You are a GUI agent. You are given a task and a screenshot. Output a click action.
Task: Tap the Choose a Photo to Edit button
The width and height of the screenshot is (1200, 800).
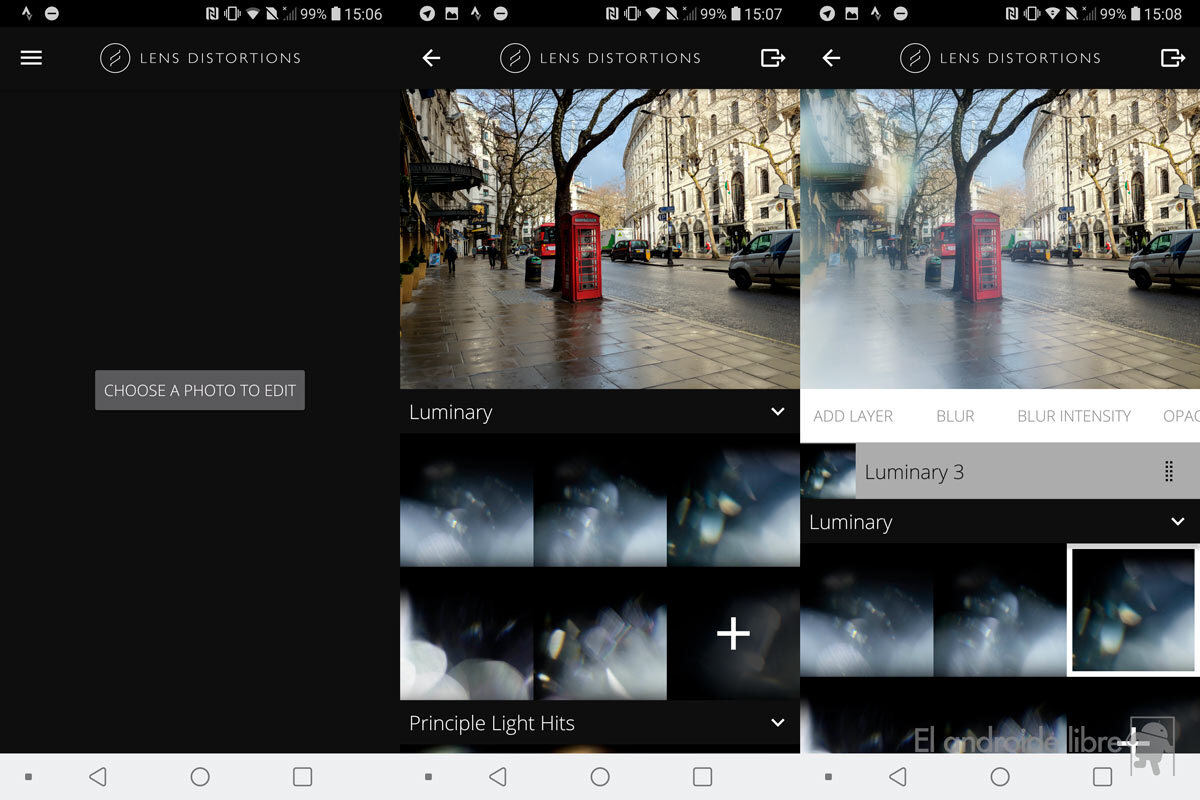(x=200, y=390)
